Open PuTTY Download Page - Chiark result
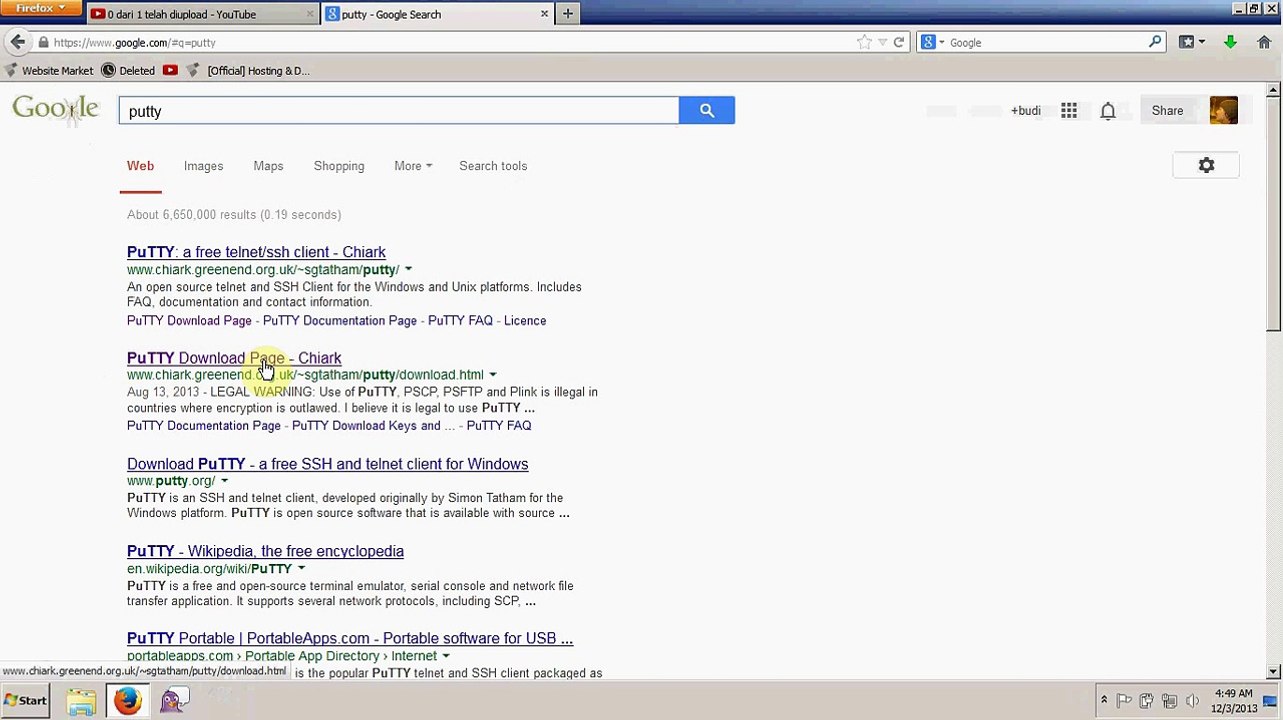Screen dimensions: 1283x720 (x=234, y=358)
